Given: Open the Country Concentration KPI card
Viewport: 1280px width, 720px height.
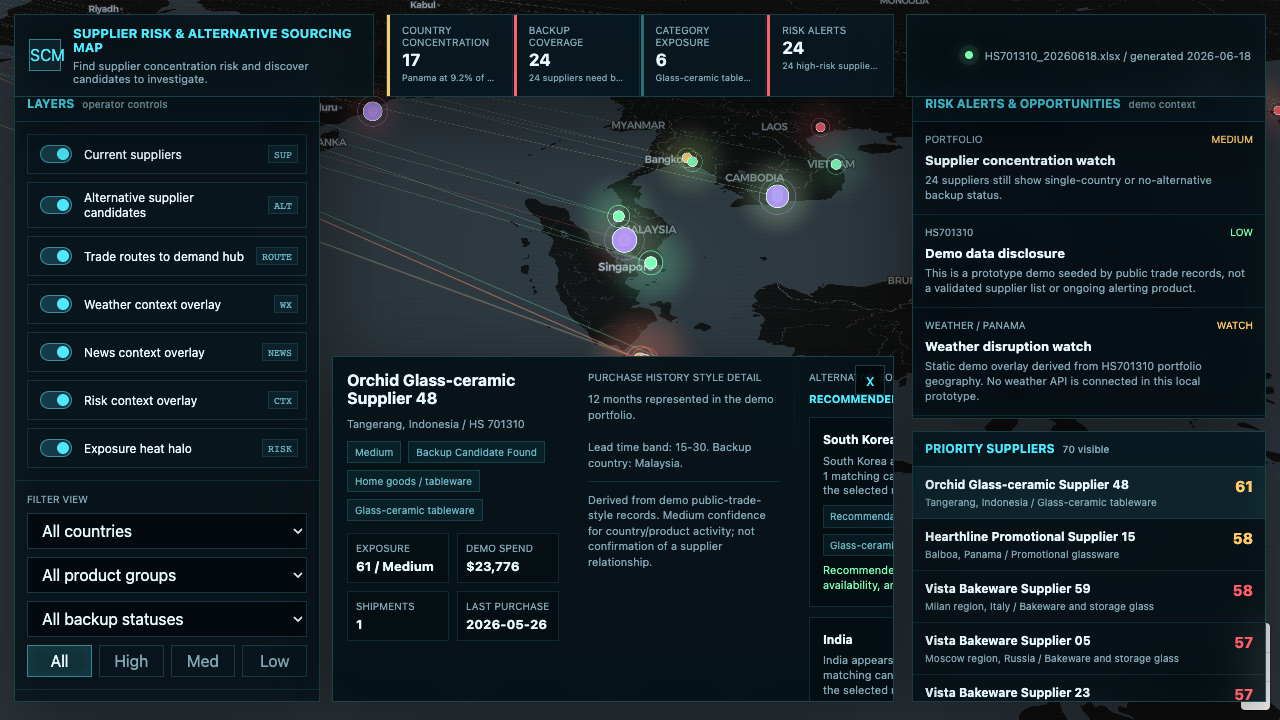Looking at the screenshot, I should click(450, 56).
